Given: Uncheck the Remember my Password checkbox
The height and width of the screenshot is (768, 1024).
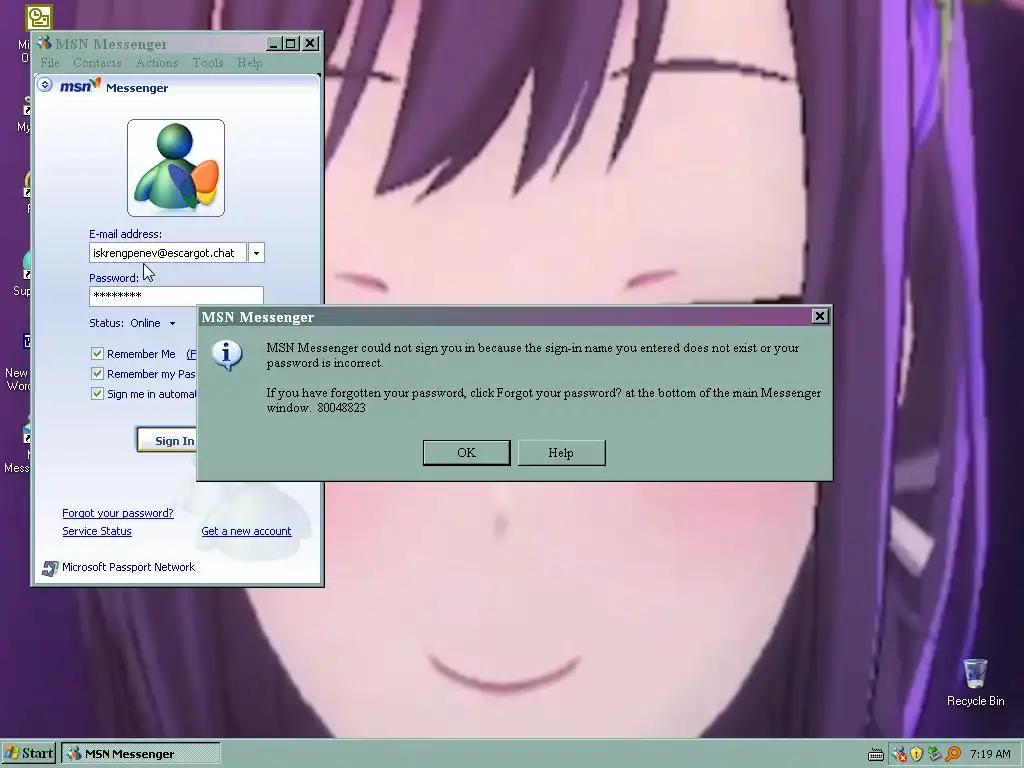Looking at the screenshot, I should (x=97, y=374).
